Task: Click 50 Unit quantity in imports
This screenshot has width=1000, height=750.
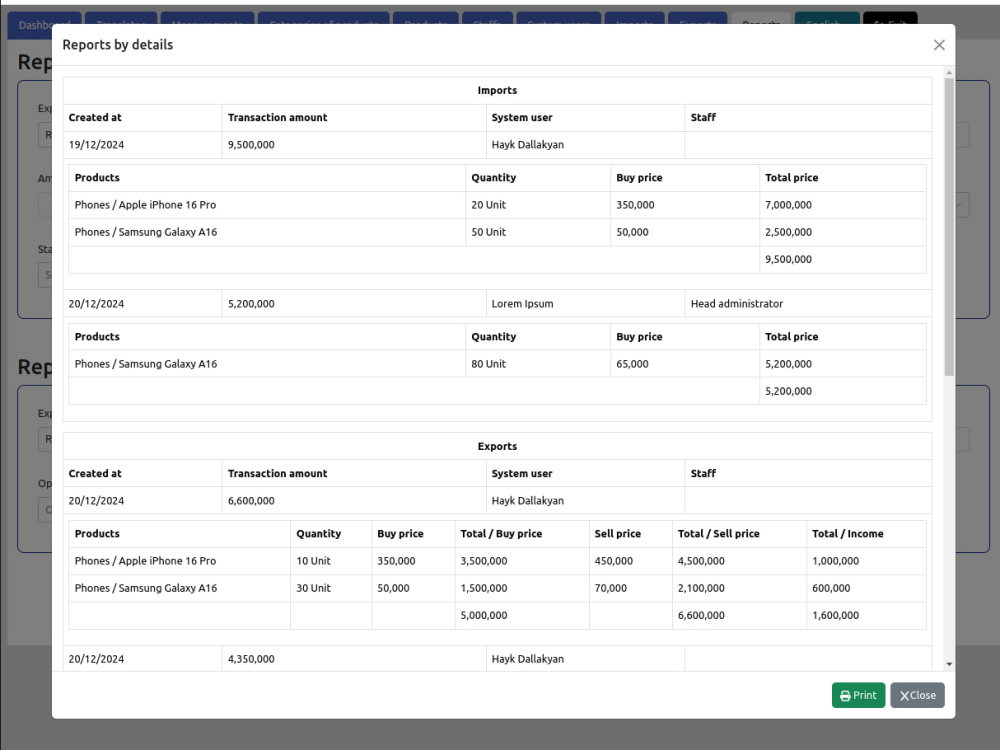Action: (489, 232)
